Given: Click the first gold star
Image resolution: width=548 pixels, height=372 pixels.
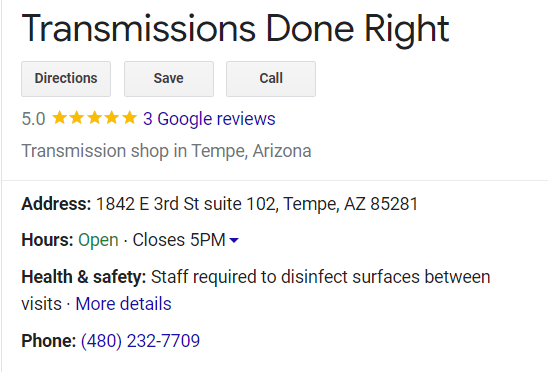Looking at the screenshot, I should click(x=60, y=118).
